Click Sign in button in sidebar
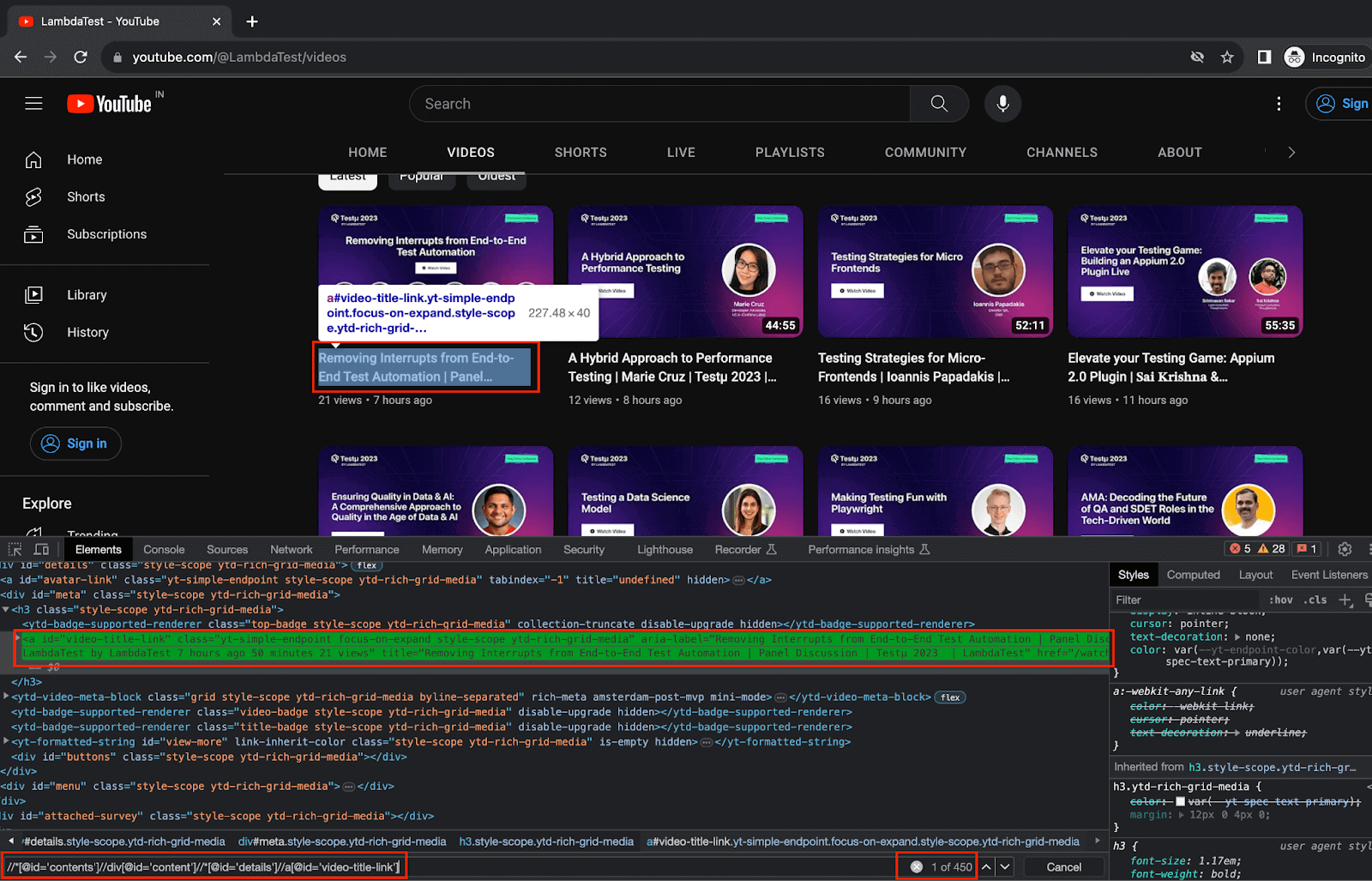 tap(75, 444)
